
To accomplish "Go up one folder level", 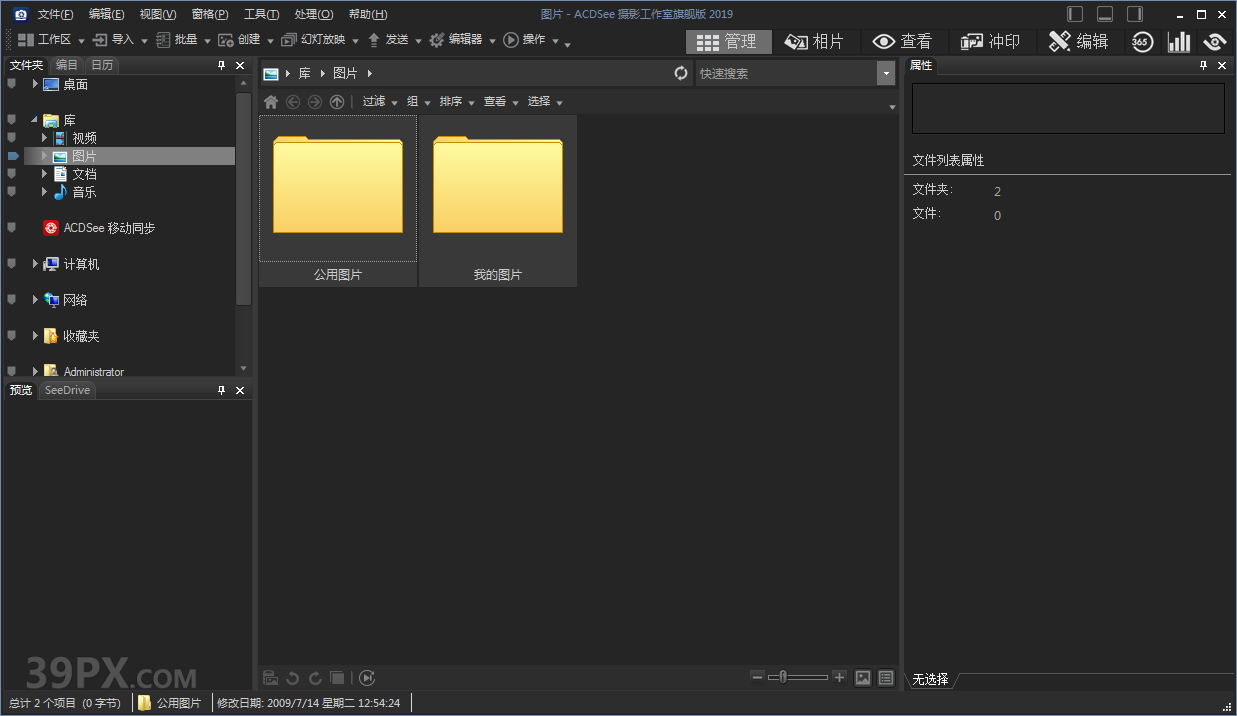I will click(337, 102).
